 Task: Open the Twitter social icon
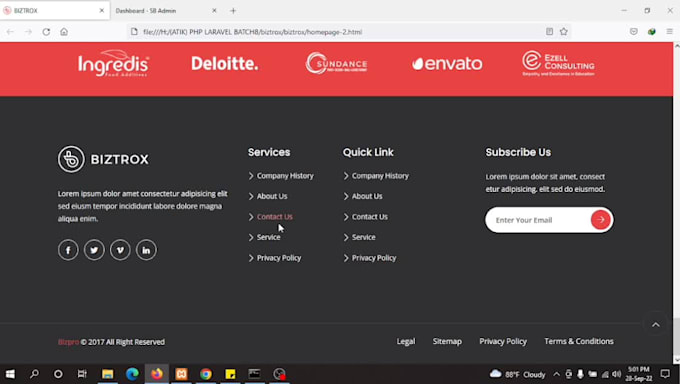[x=94, y=250]
